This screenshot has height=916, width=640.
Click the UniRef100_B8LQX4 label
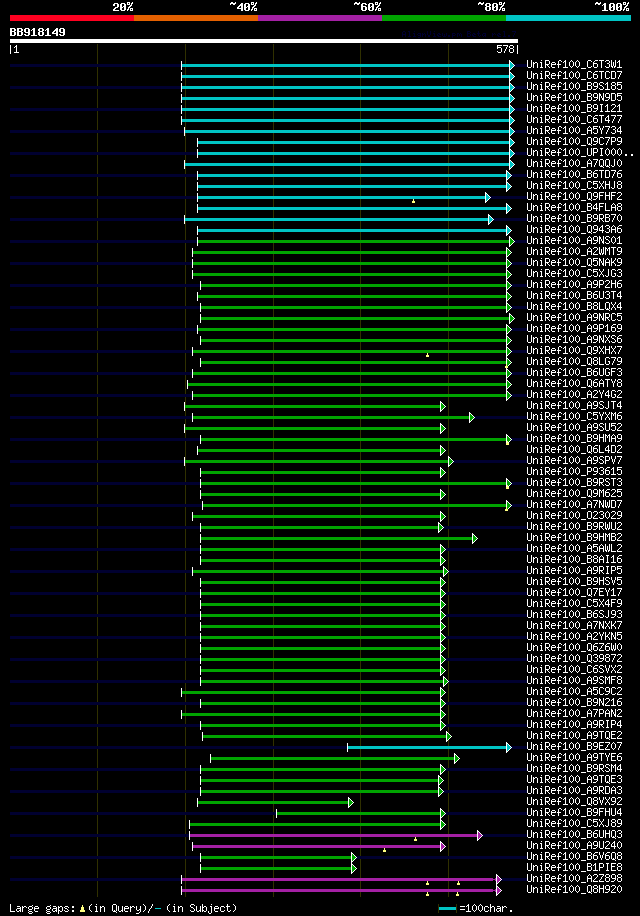(x=574, y=307)
